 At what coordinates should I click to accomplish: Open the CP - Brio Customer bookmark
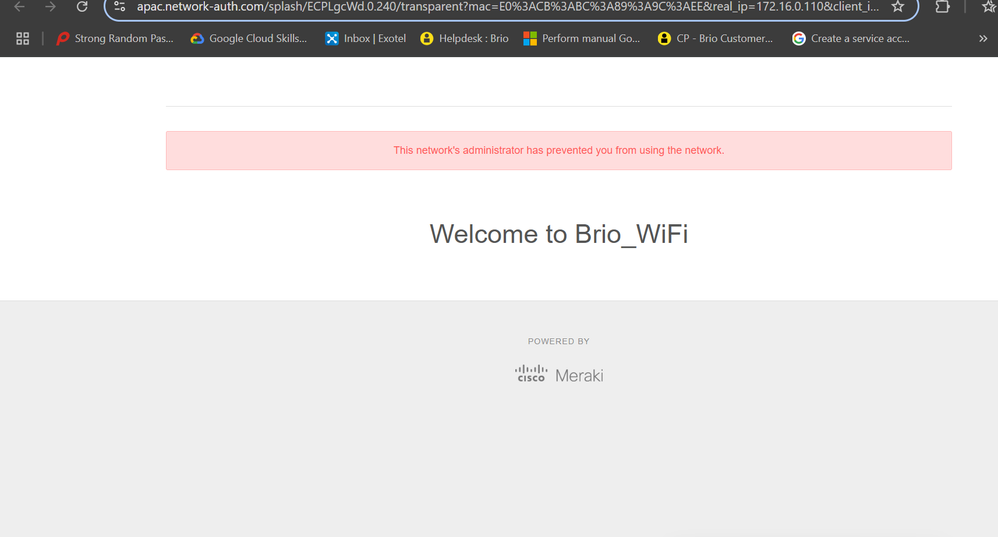pos(715,39)
